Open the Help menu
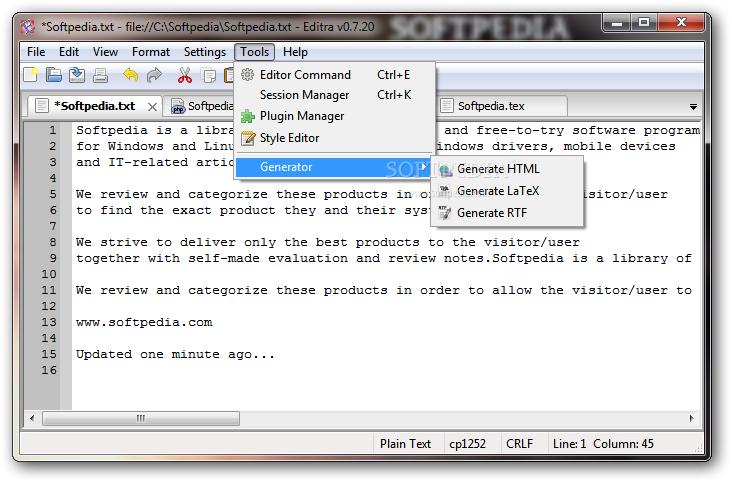The width and height of the screenshot is (732, 482). pos(295,52)
